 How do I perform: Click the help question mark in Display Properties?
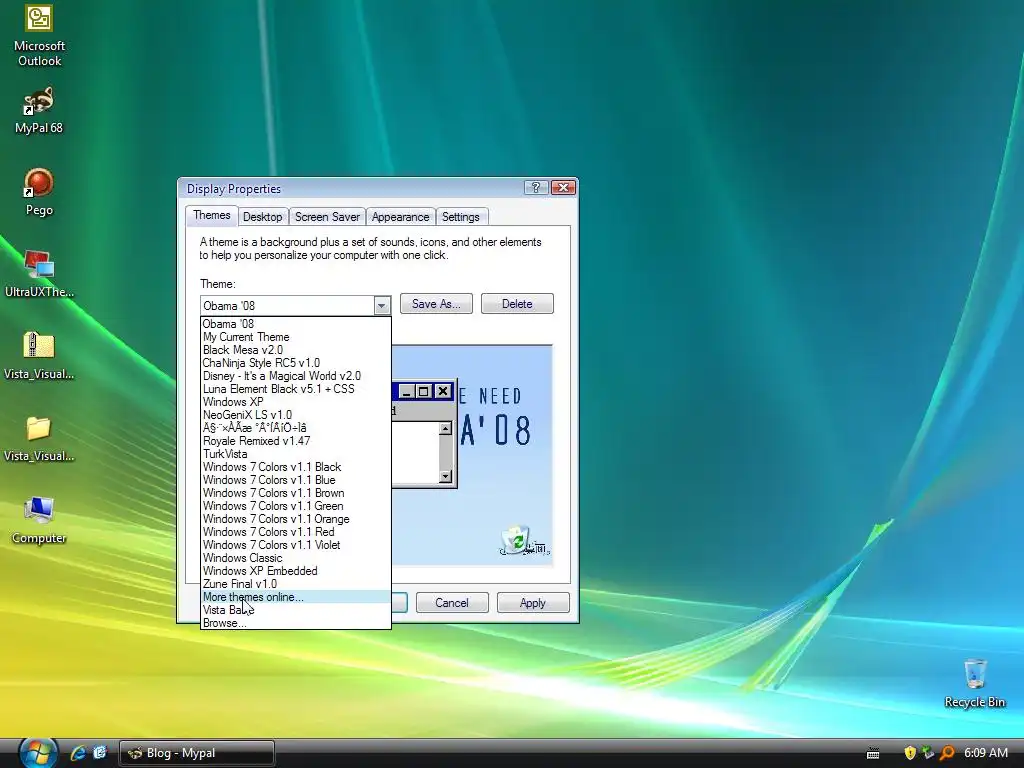pyautogui.click(x=536, y=188)
